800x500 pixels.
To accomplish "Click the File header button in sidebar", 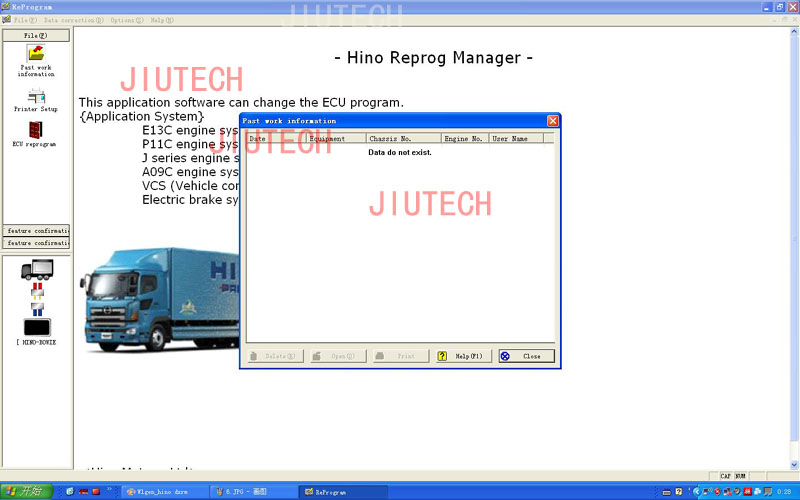I will tap(36, 35).
